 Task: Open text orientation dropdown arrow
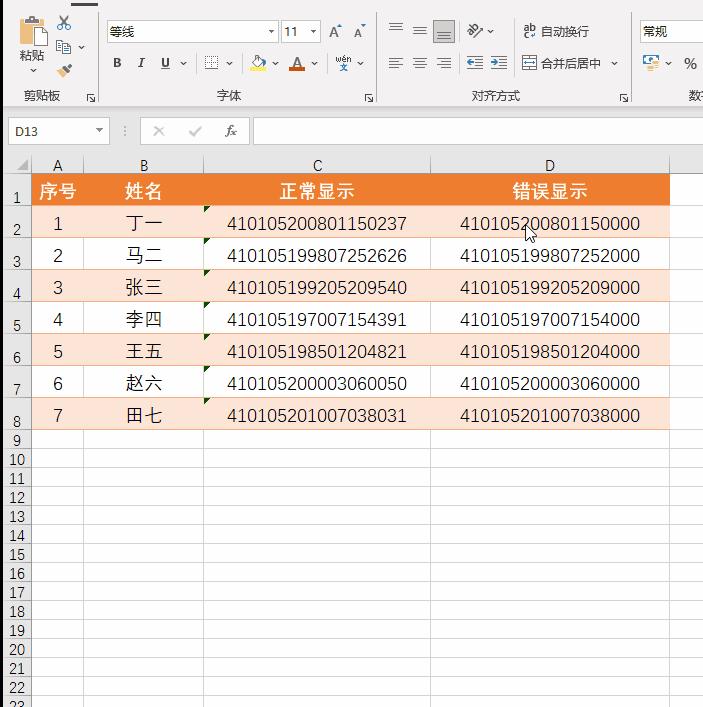(491, 32)
